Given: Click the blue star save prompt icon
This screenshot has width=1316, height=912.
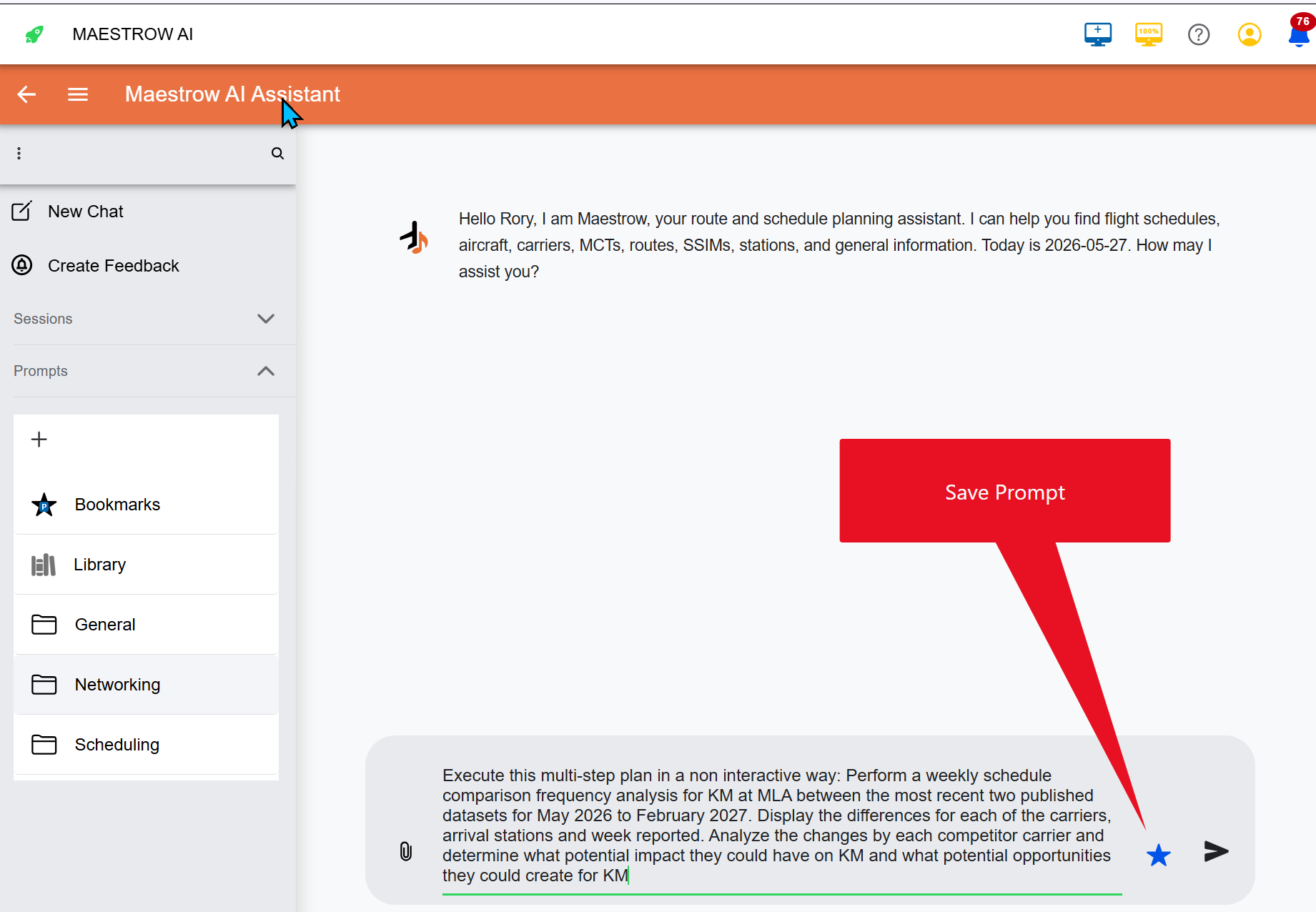Looking at the screenshot, I should pos(1158,854).
